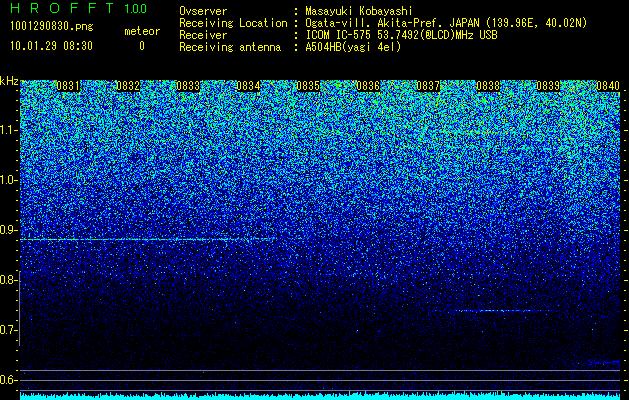The height and width of the screenshot is (400, 629).
Task: Select the file name 1001290830.png
Action: tap(52, 27)
